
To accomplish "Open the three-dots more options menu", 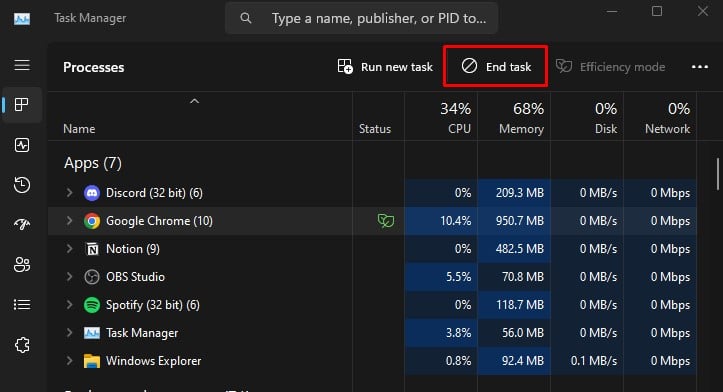I will 699,67.
